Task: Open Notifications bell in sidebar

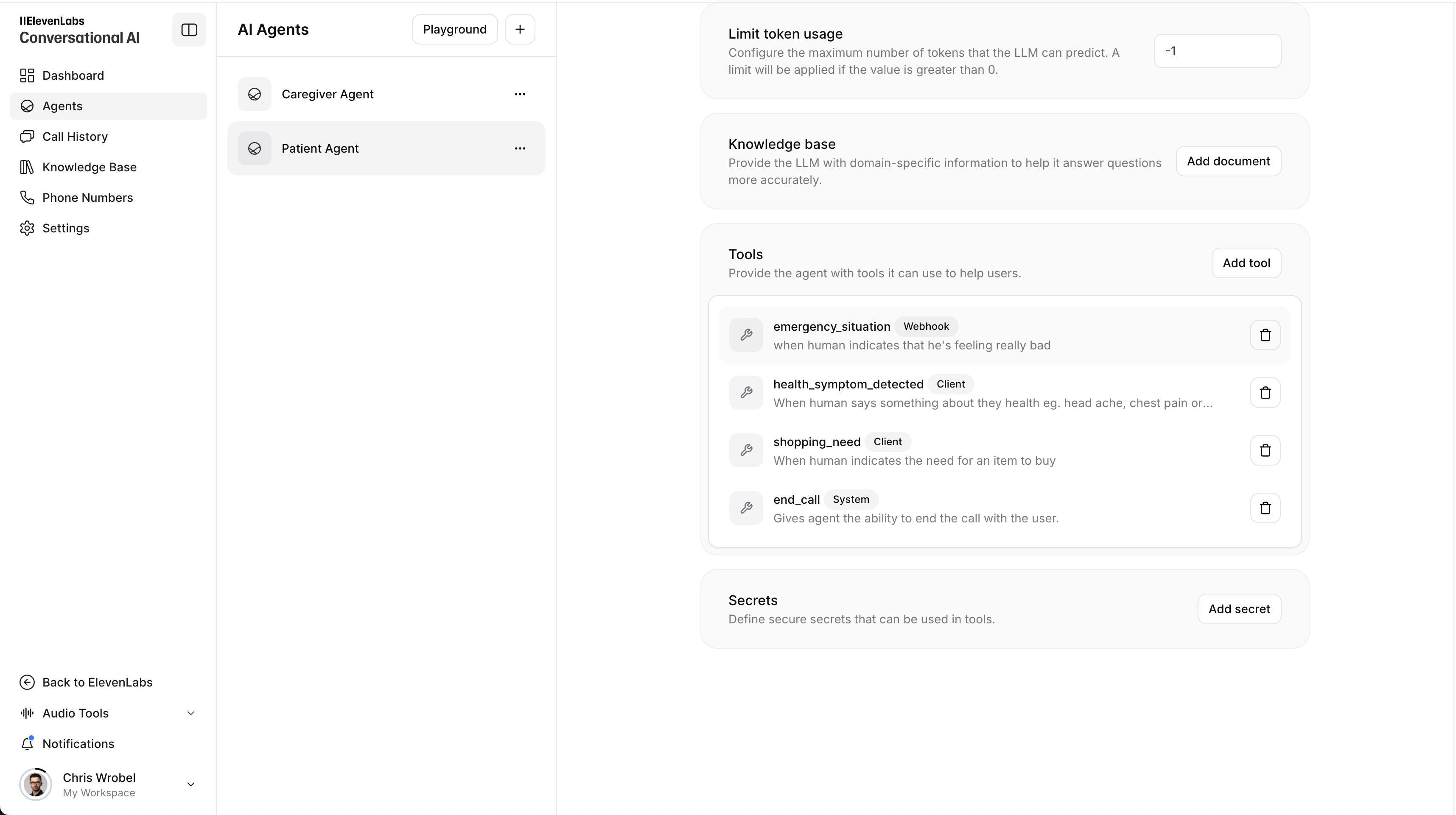Action: click(78, 744)
